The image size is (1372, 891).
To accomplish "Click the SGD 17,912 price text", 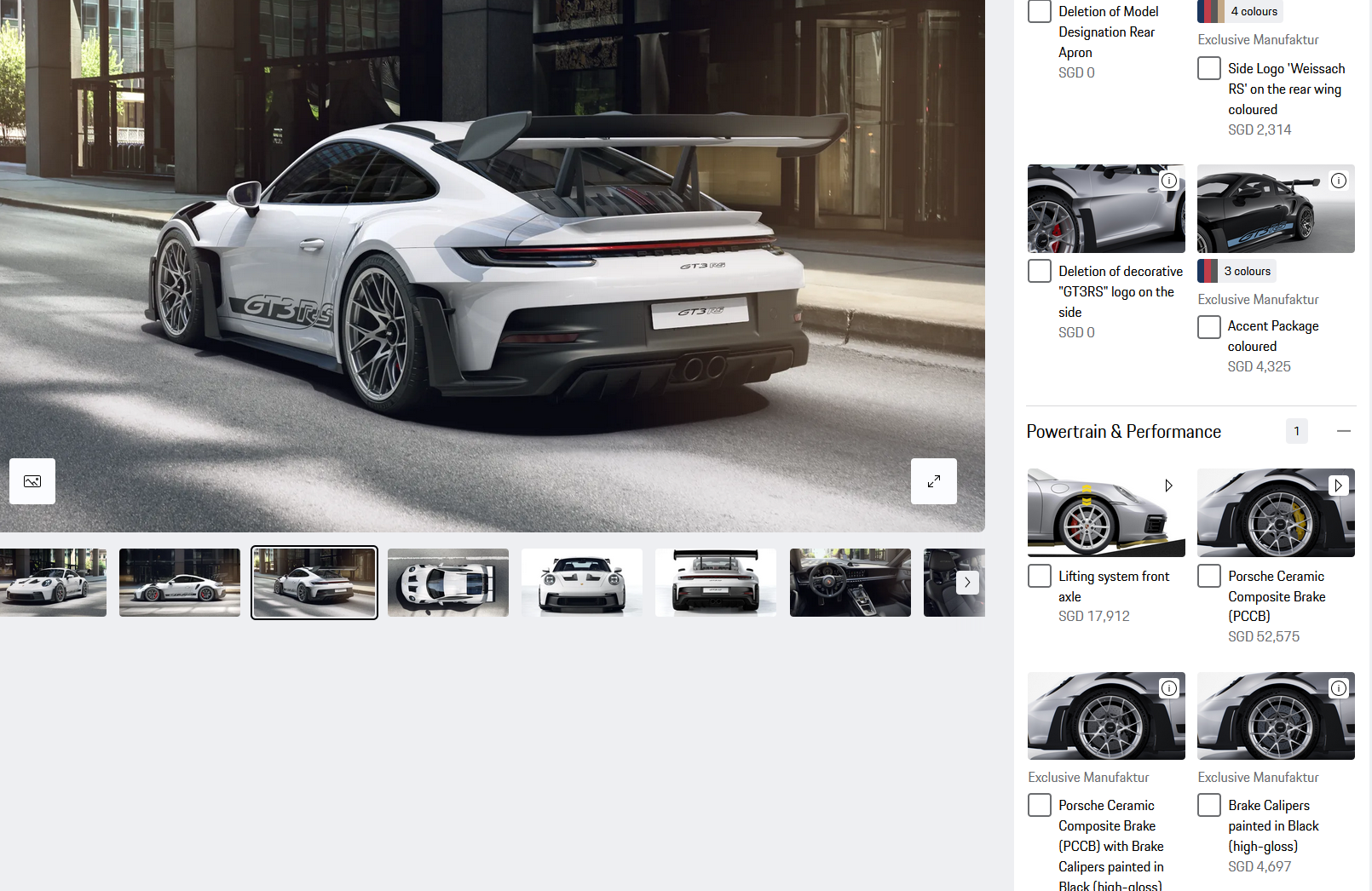I will [x=1094, y=616].
